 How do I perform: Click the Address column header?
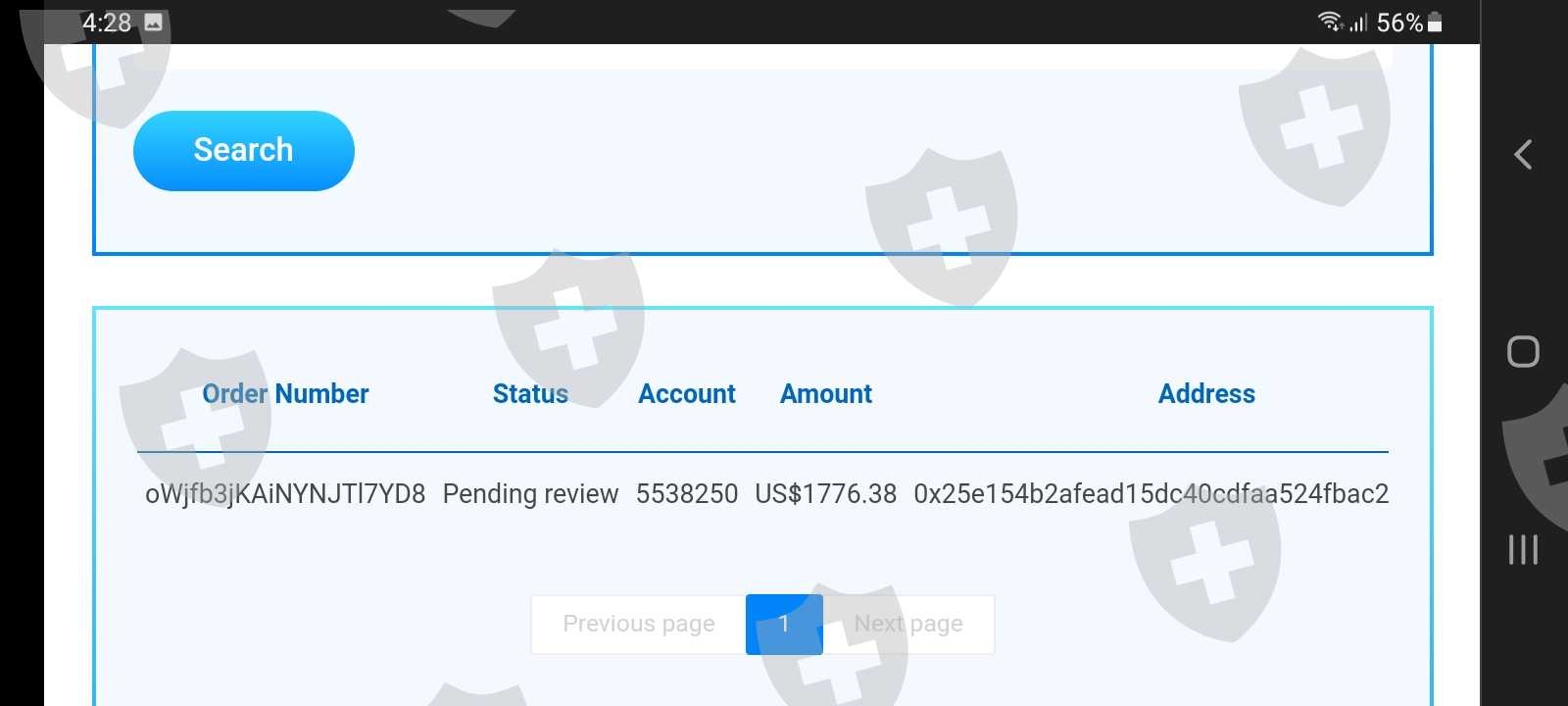(x=1206, y=393)
